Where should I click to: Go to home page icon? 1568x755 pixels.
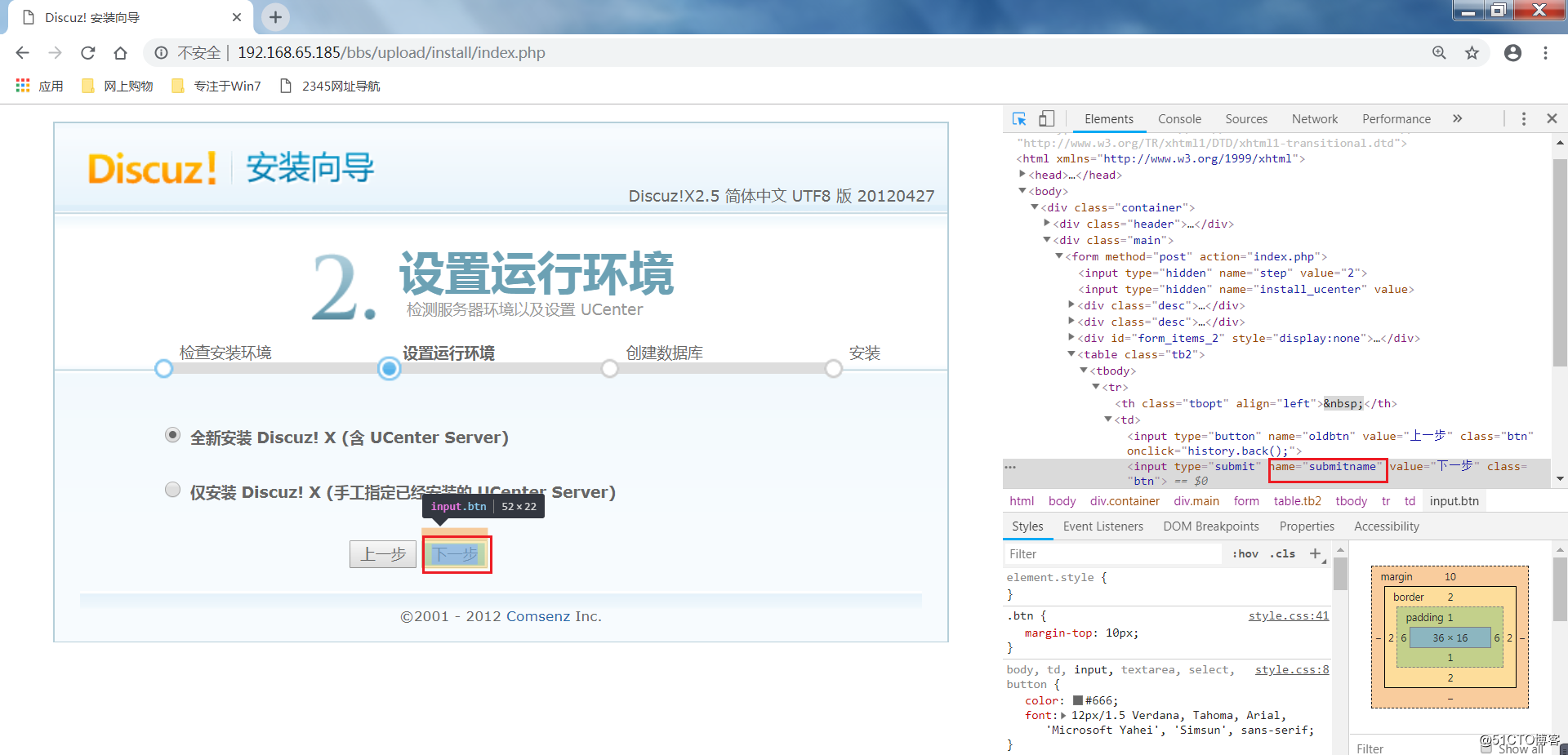pyautogui.click(x=120, y=53)
